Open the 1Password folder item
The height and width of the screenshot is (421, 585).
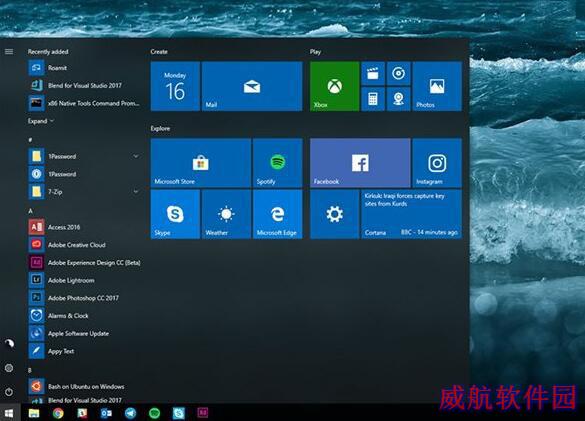tap(84, 156)
